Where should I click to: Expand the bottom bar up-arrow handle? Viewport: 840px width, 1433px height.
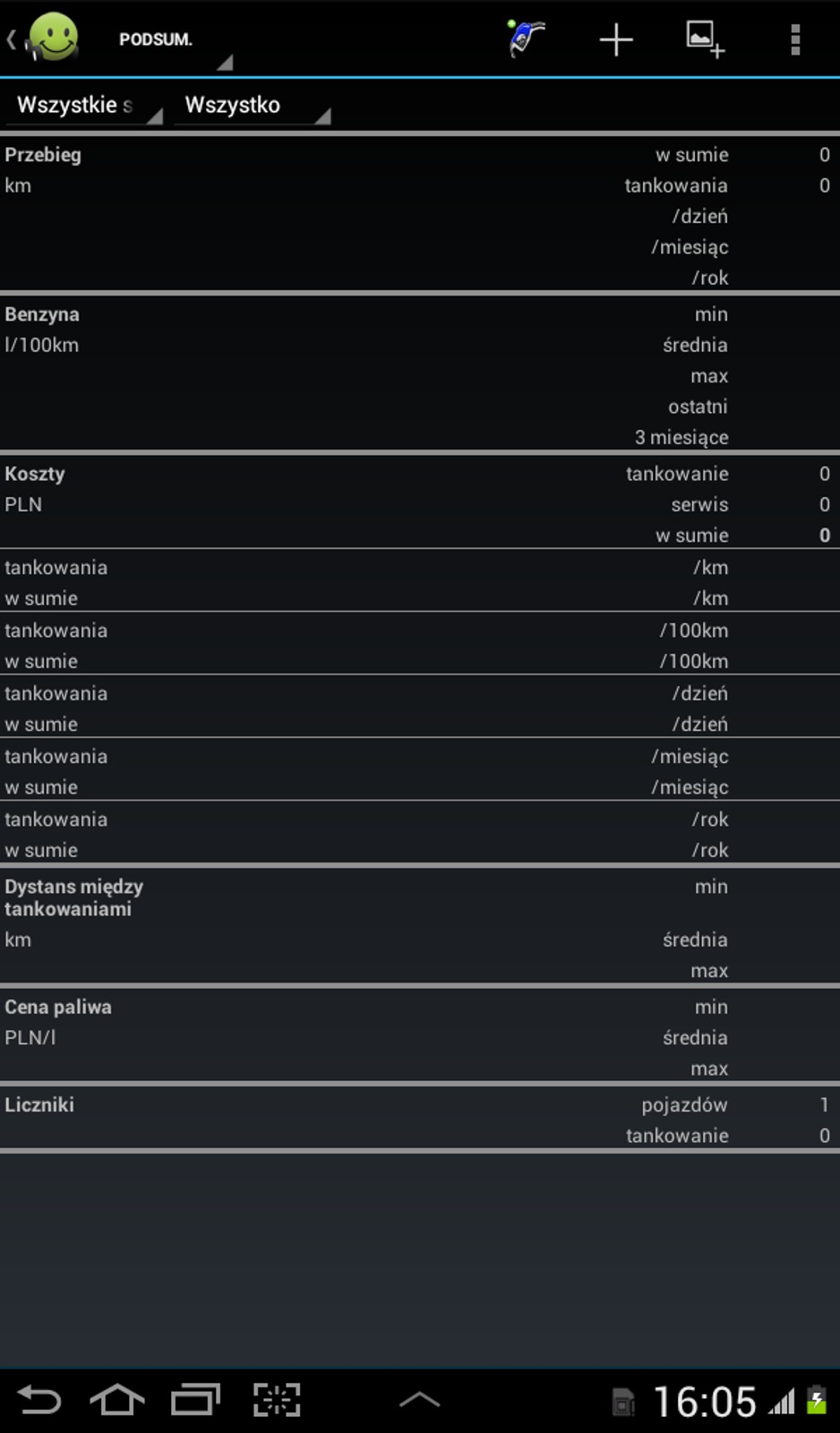point(419,1399)
